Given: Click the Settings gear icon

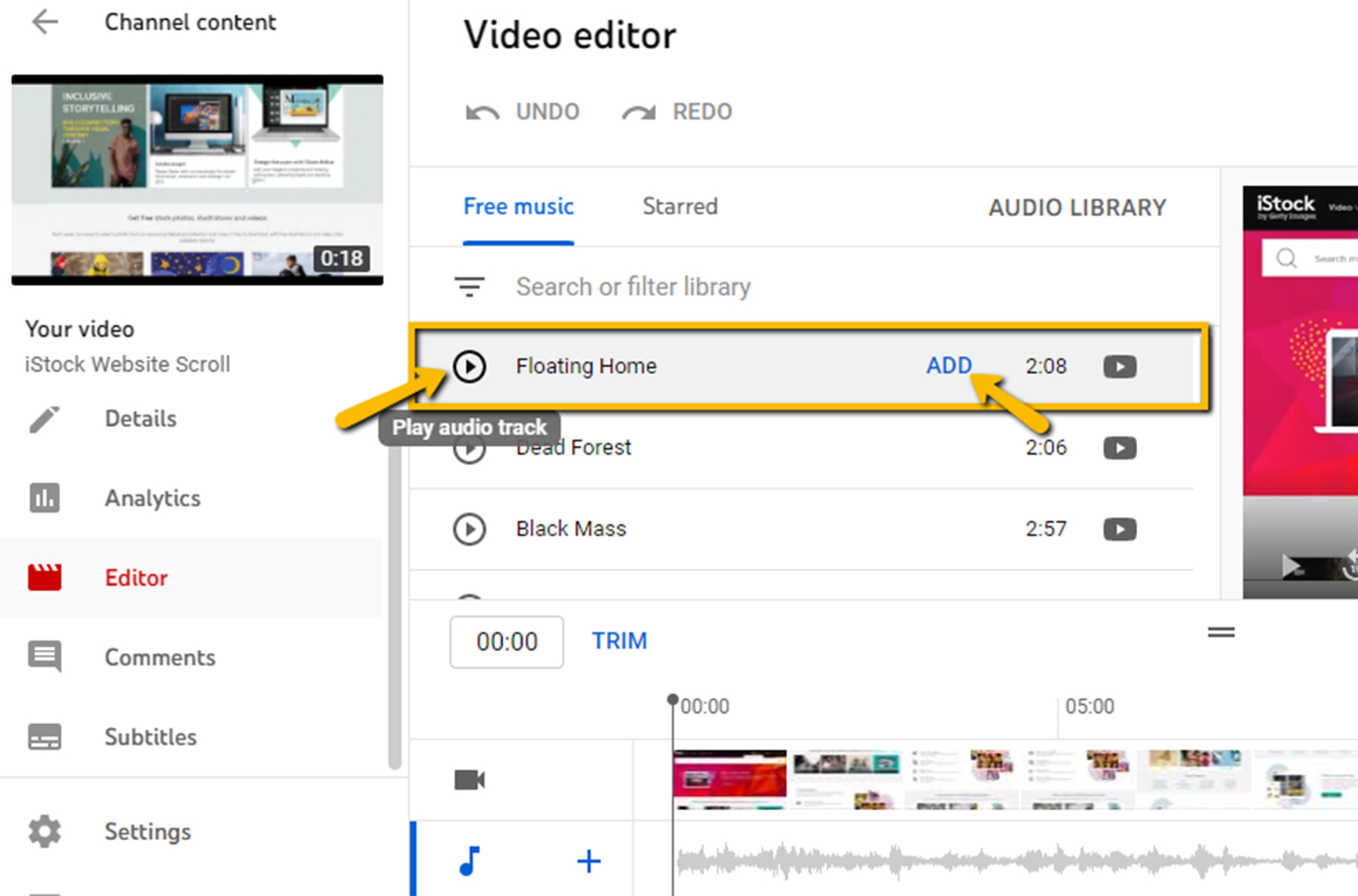Looking at the screenshot, I should point(44,832).
